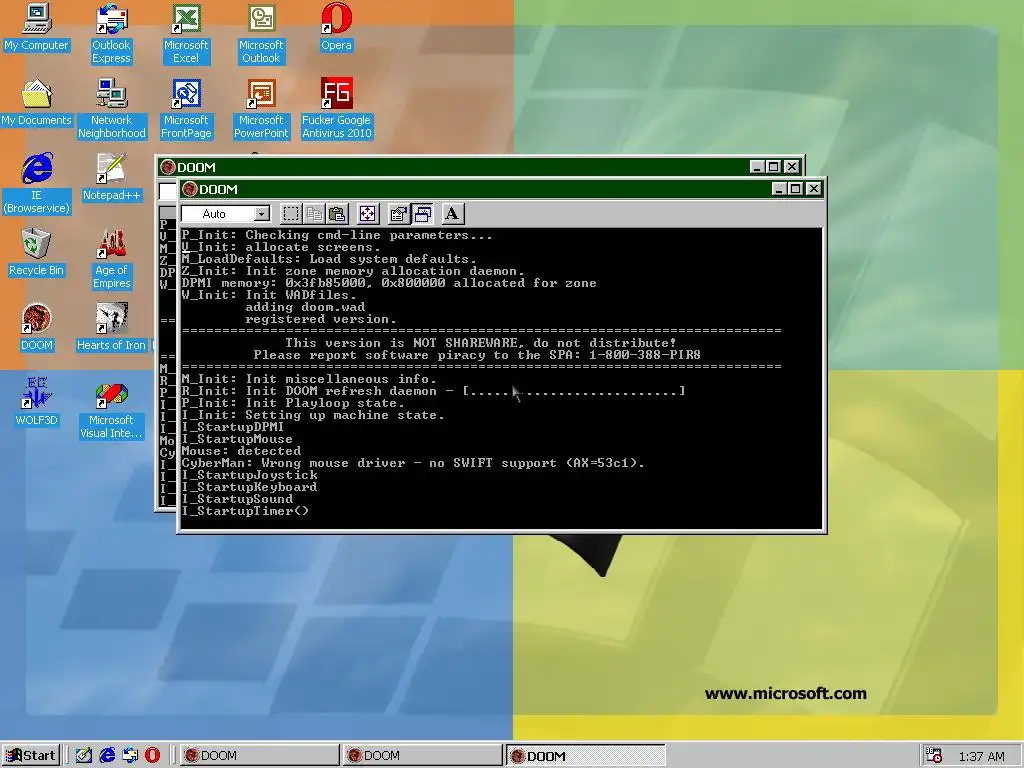Screen dimensions: 1024x768
Task: Click the Start button
Action: coord(31,756)
